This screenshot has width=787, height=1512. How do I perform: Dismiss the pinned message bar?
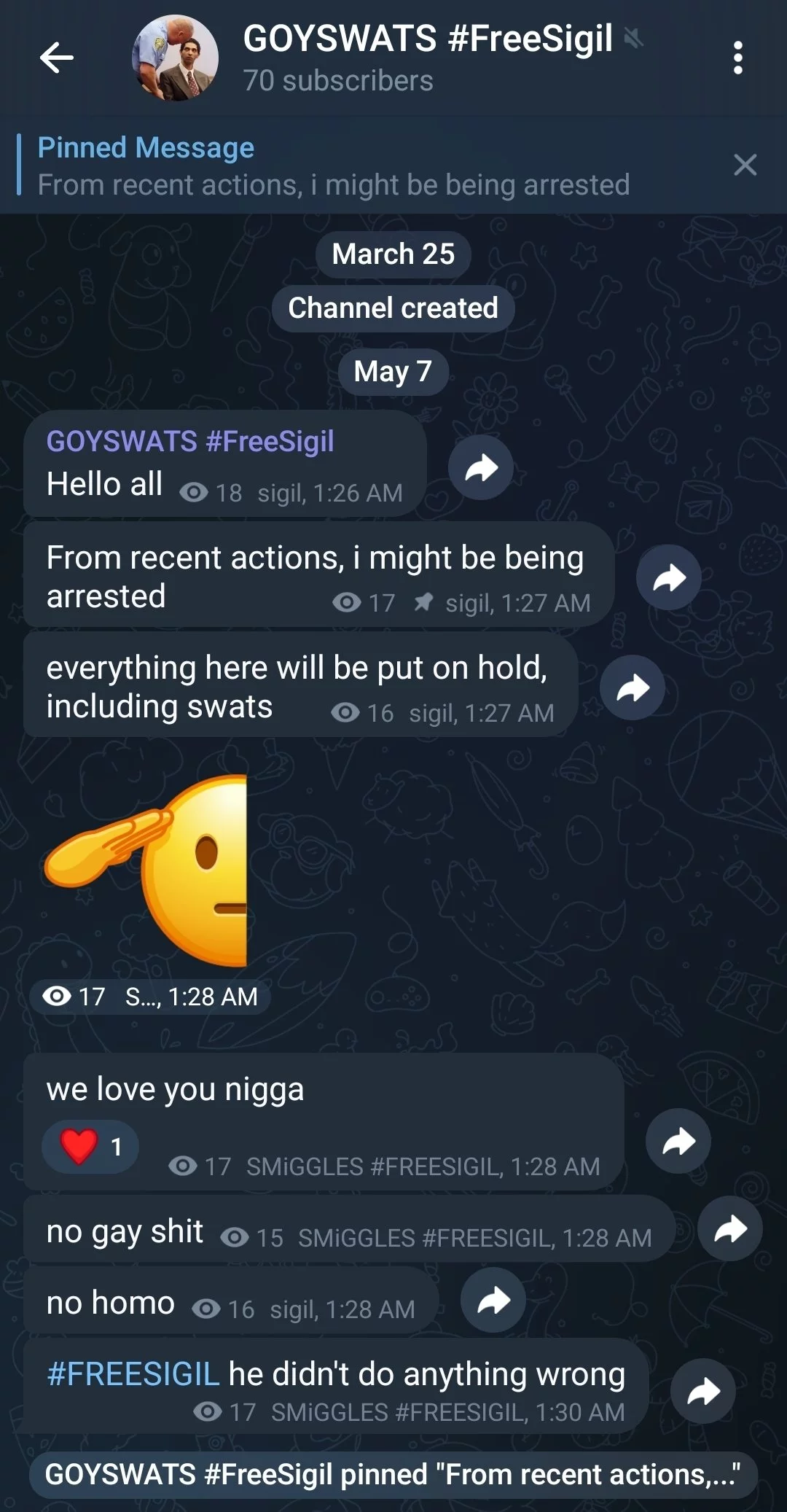pos(745,165)
